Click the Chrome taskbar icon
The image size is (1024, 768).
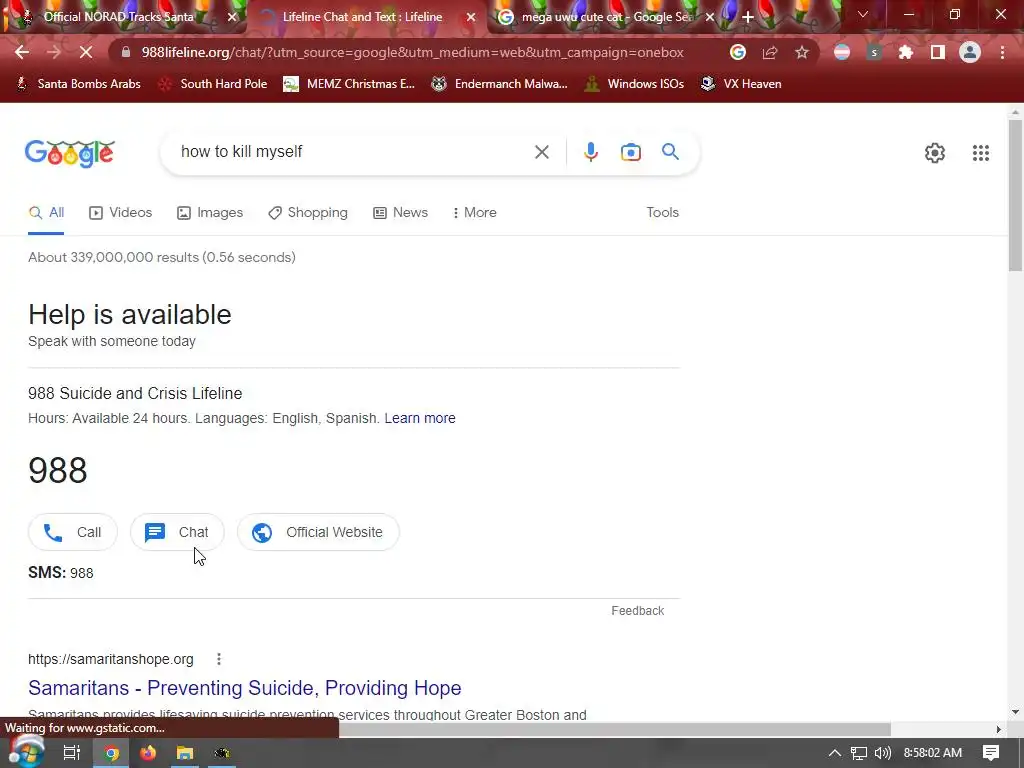[112, 753]
